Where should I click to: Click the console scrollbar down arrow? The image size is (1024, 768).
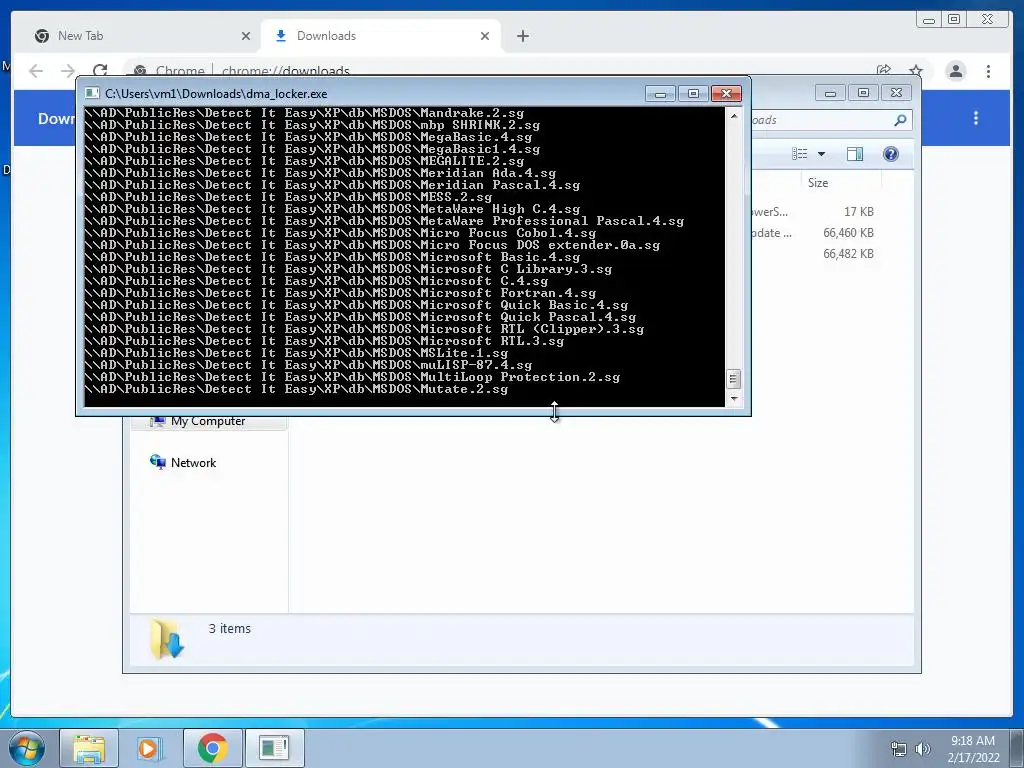click(x=733, y=398)
